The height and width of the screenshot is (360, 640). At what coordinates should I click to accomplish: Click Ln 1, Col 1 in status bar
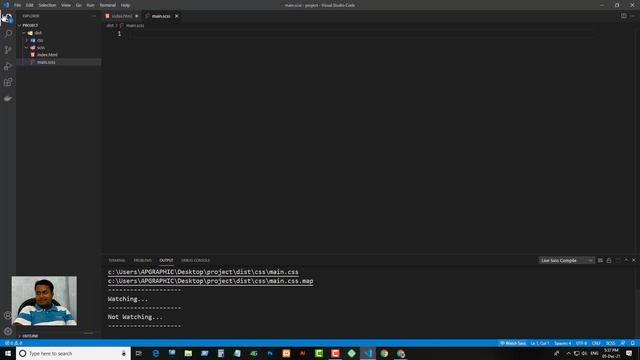click(540, 343)
